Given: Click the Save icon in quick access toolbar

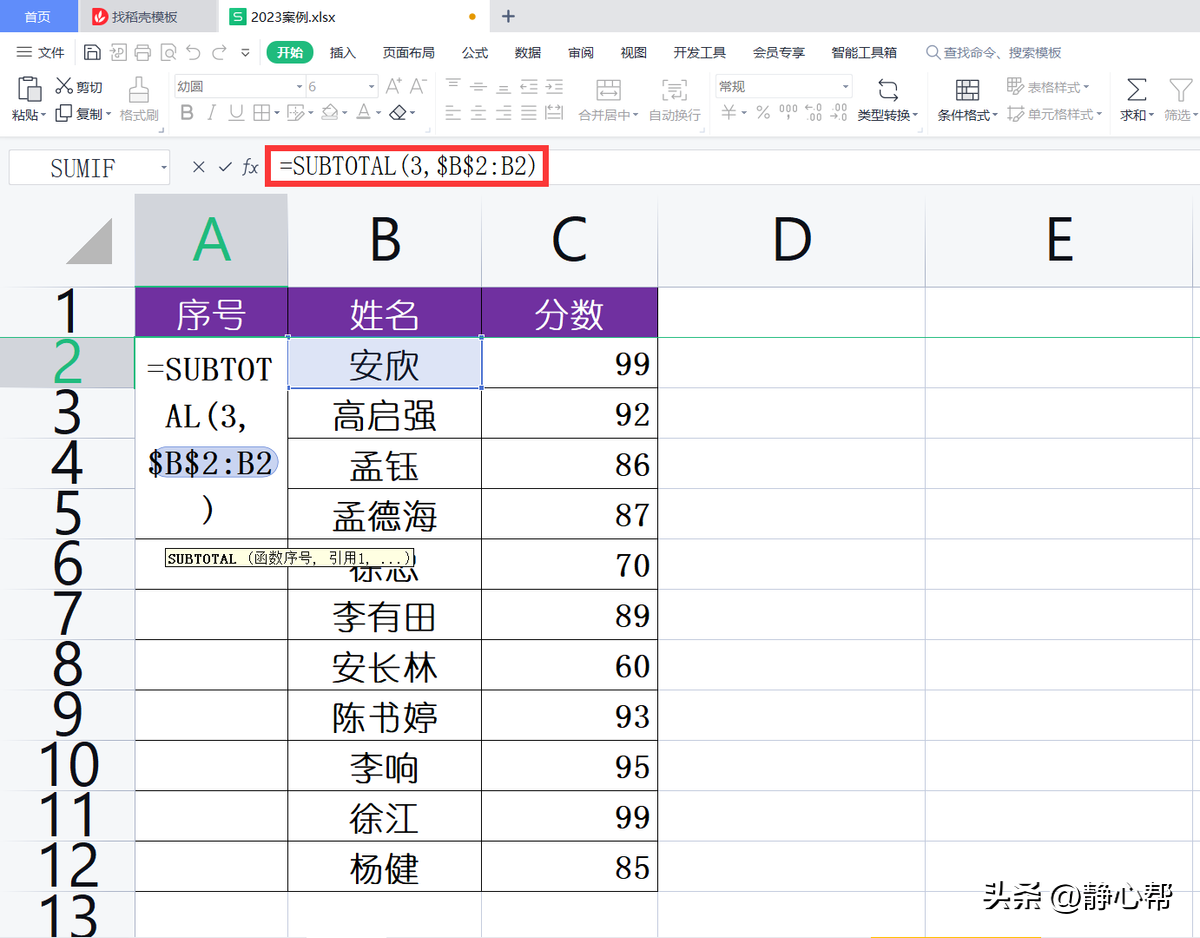Looking at the screenshot, I should pyautogui.click(x=92, y=52).
